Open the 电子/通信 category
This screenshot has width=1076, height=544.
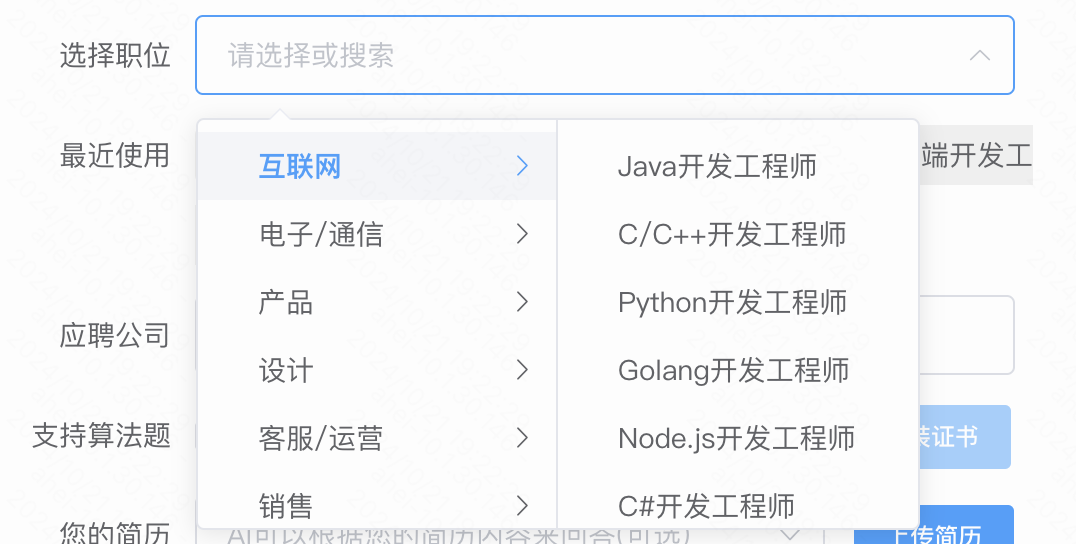pyautogui.click(x=320, y=234)
